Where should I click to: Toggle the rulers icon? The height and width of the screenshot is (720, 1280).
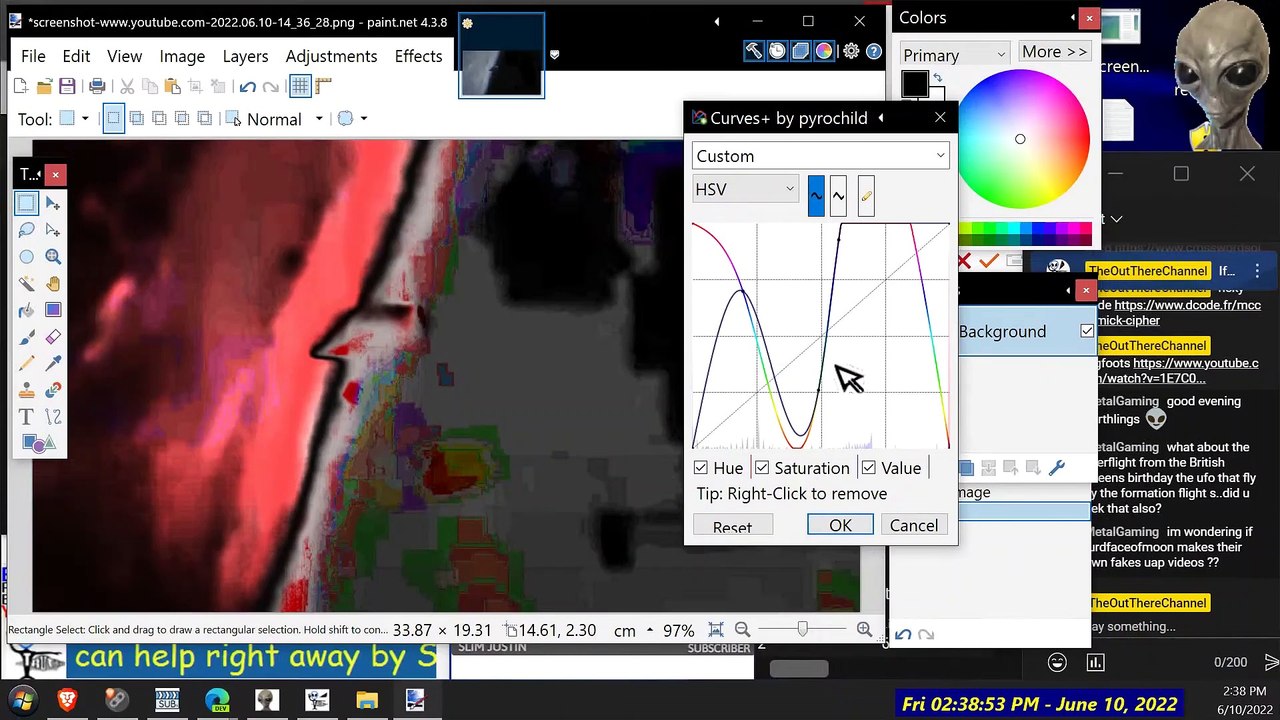click(x=323, y=87)
